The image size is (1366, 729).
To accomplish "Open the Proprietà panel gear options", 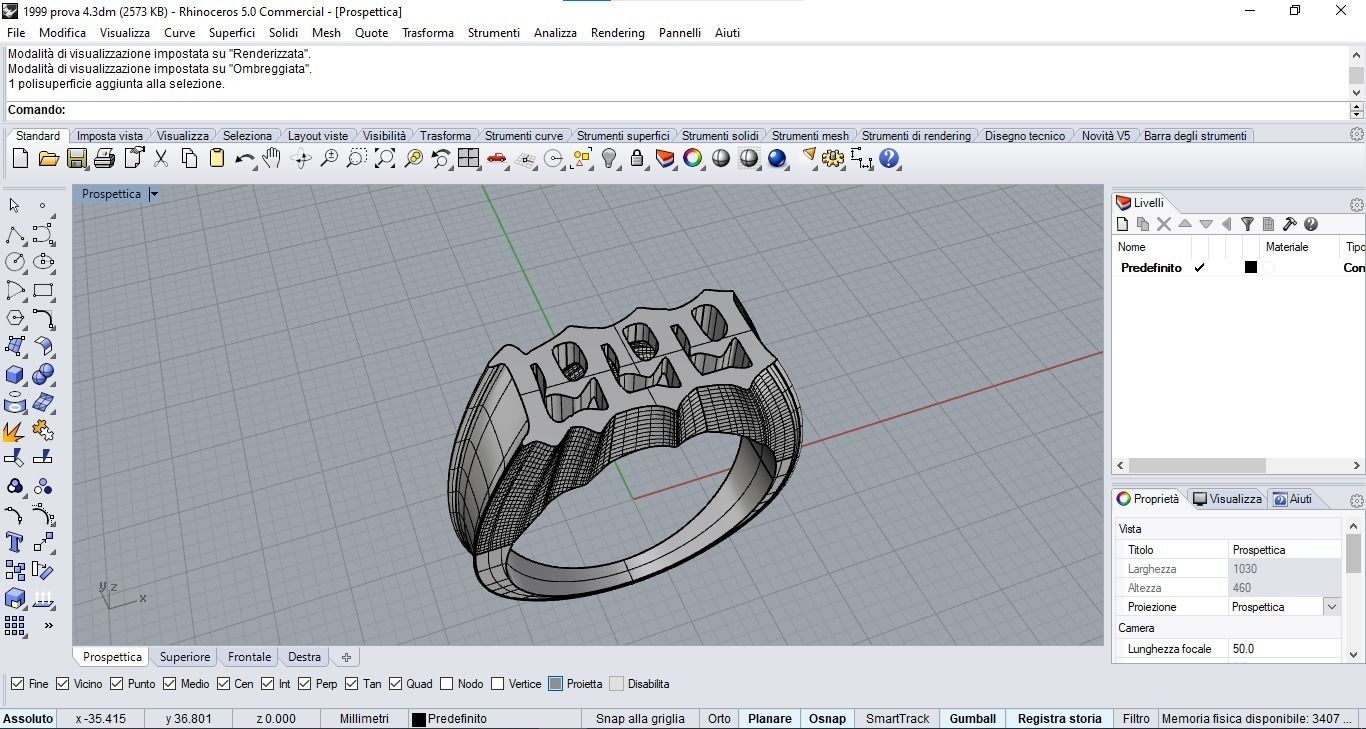I will tap(1356, 500).
